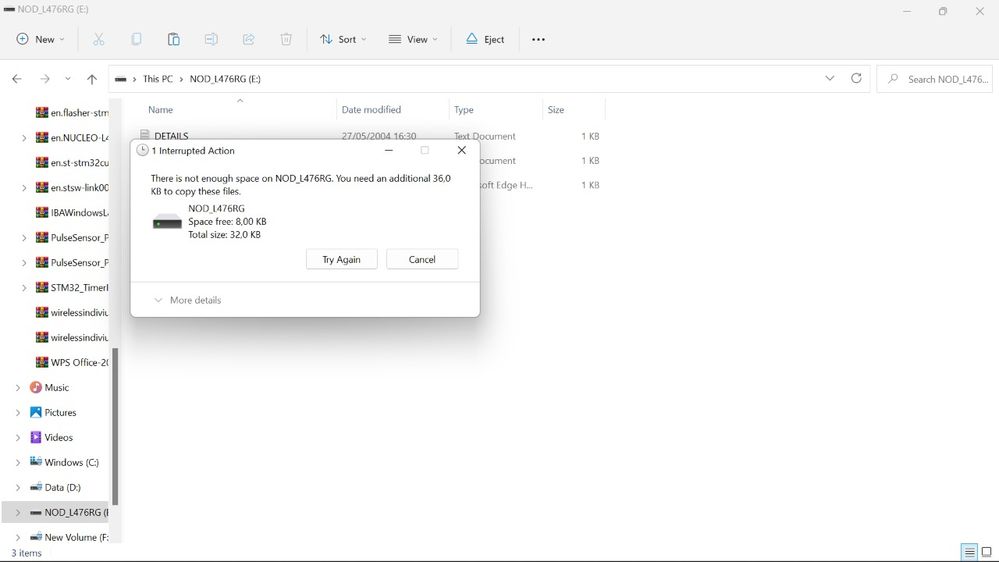Click the drive icon in the dialog
The width and height of the screenshot is (999, 562).
(167, 222)
